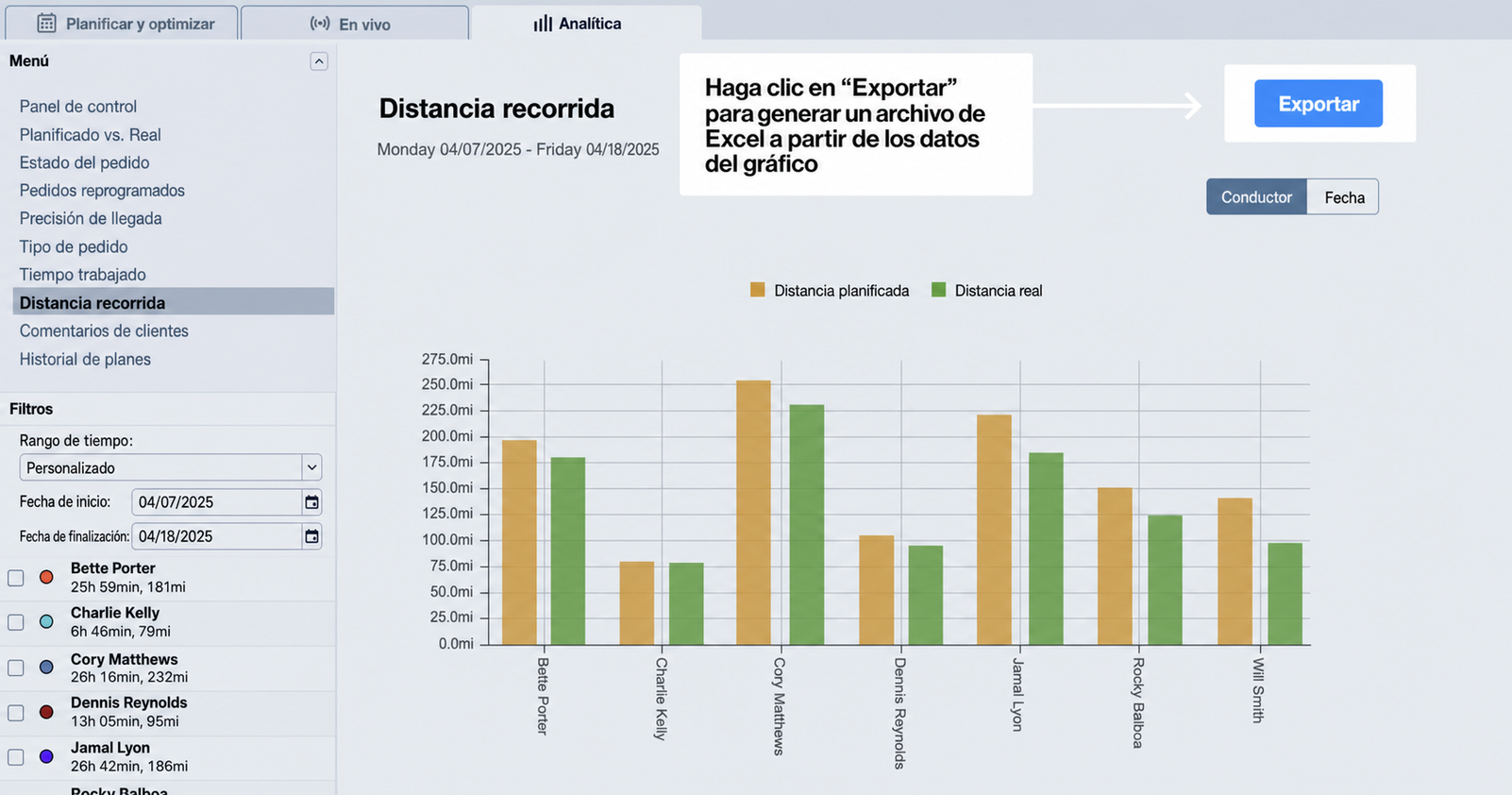Viewport: 1512px width, 795px height.
Task: Click the Distancia real legend label
Action: (999, 291)
